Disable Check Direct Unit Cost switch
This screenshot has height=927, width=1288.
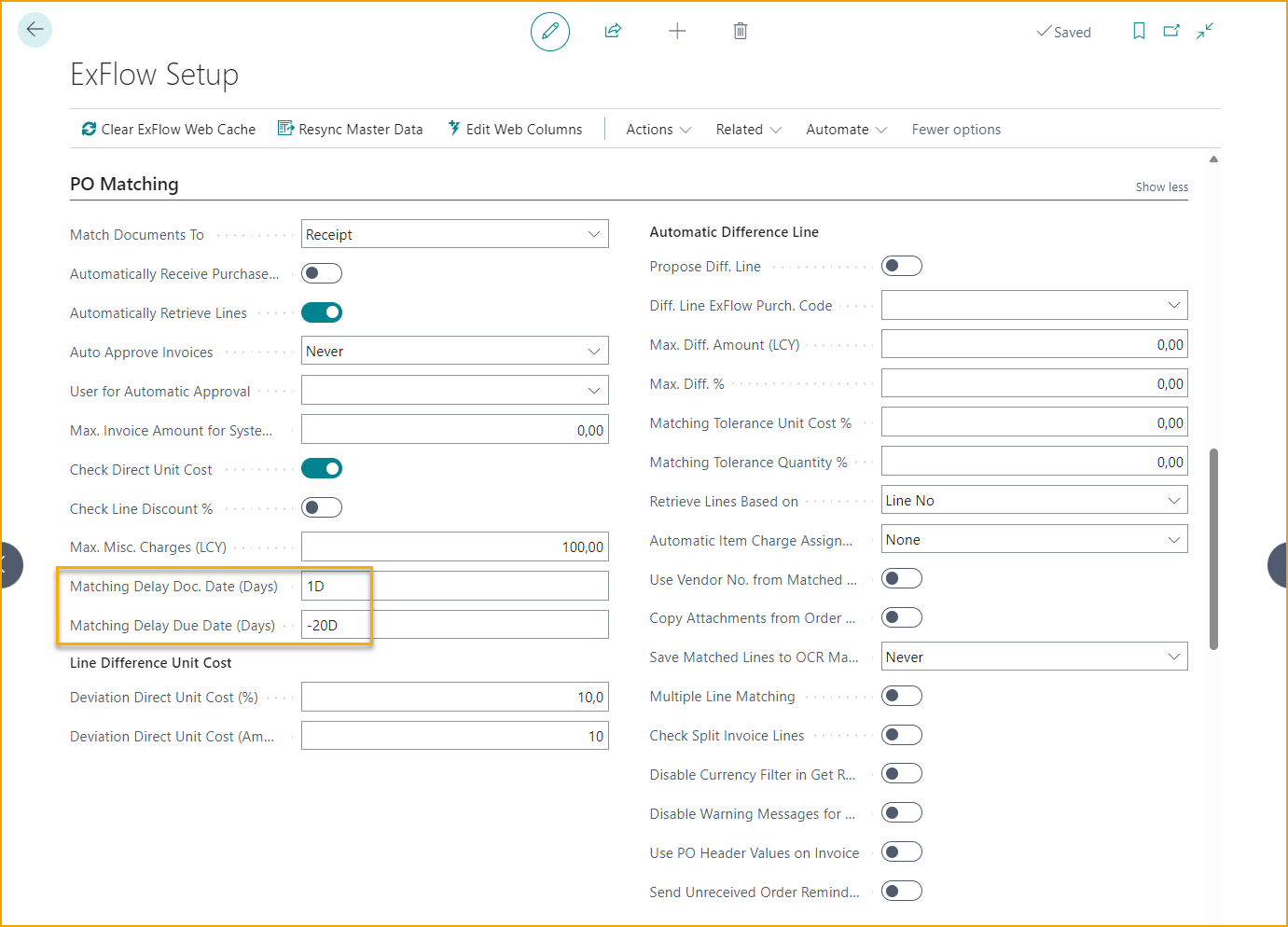(322, 468)
